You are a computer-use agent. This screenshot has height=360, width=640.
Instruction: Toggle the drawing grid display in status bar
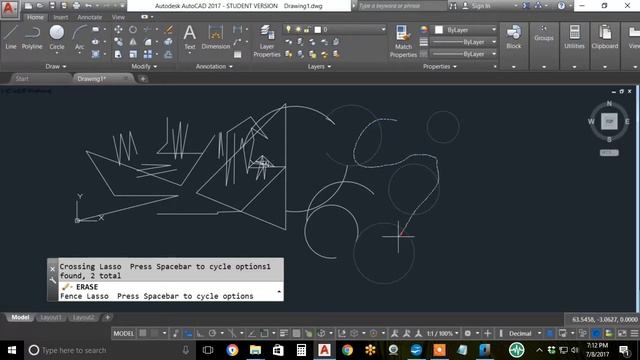[142, 333]
